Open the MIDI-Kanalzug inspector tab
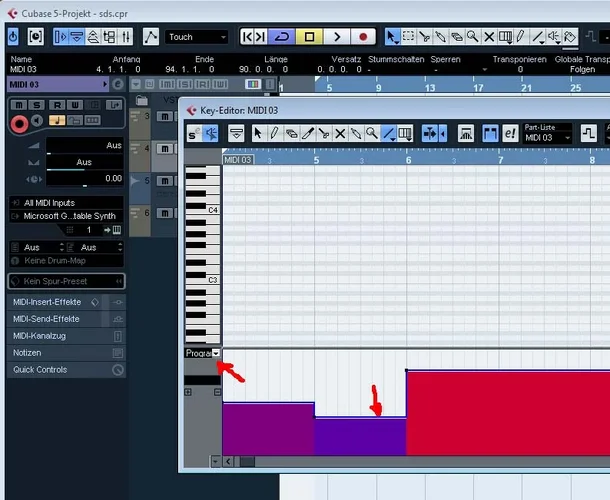 click(x=66, y=336)
